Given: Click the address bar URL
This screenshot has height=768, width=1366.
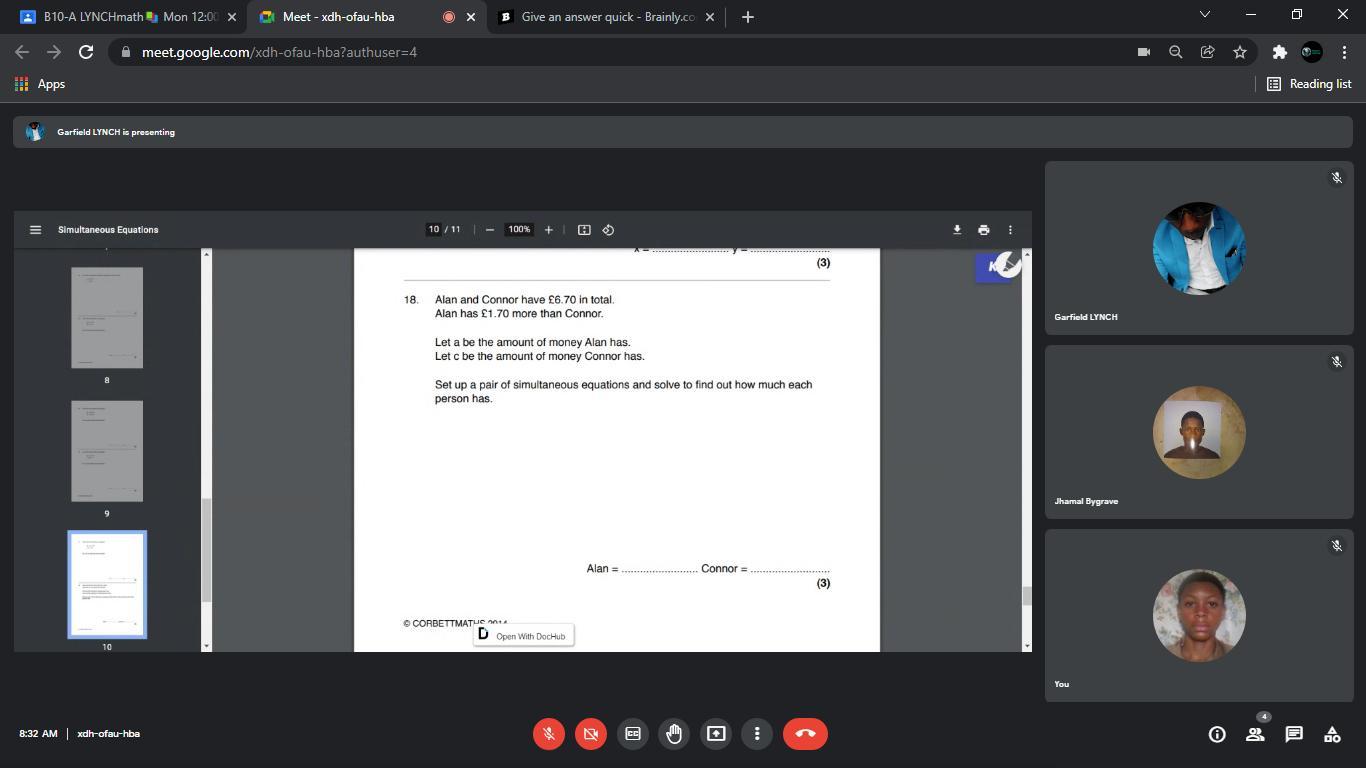Looking at the screenshot, I should pos(279,52).
